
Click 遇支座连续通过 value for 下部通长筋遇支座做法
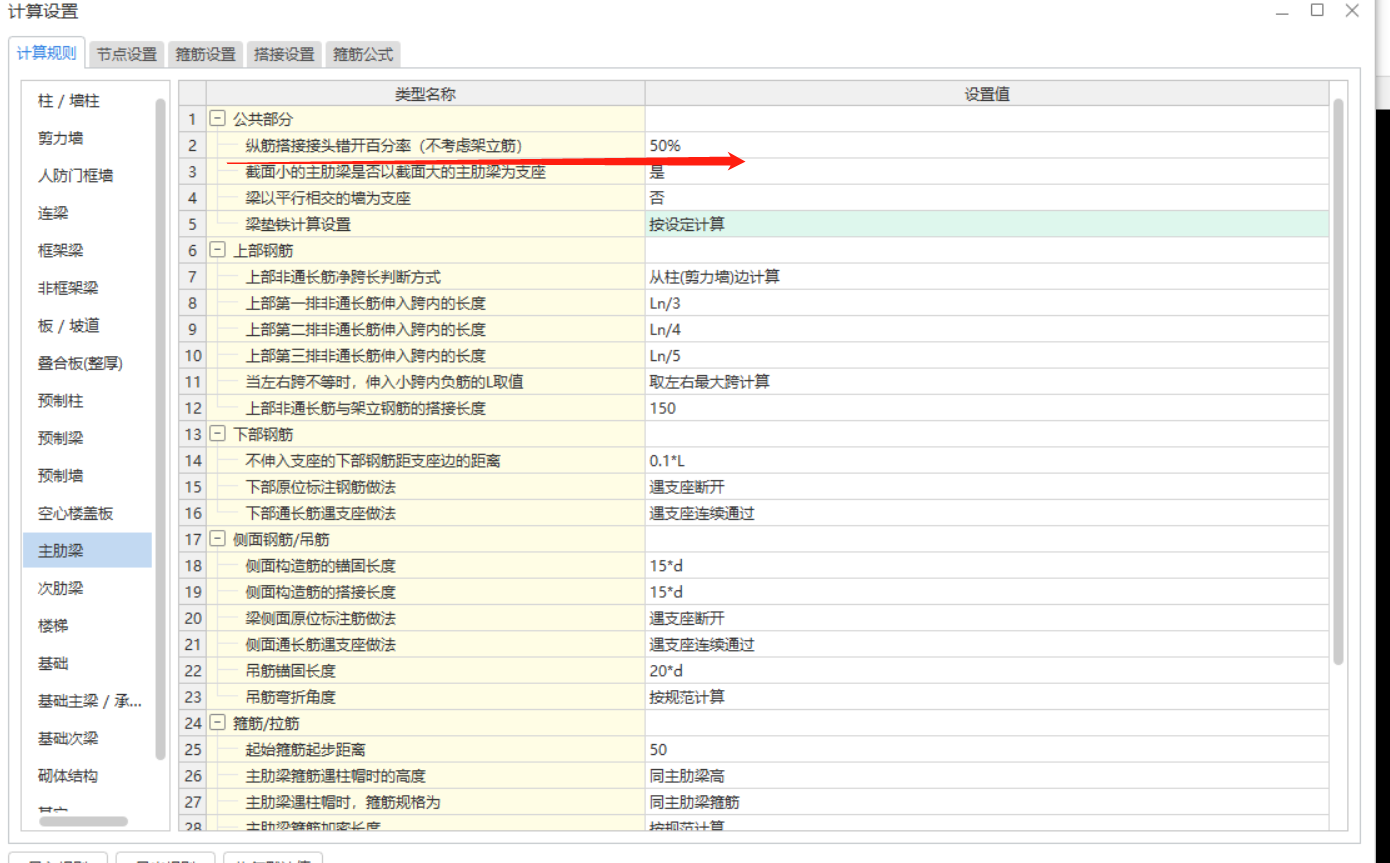(x=987, y=513)
